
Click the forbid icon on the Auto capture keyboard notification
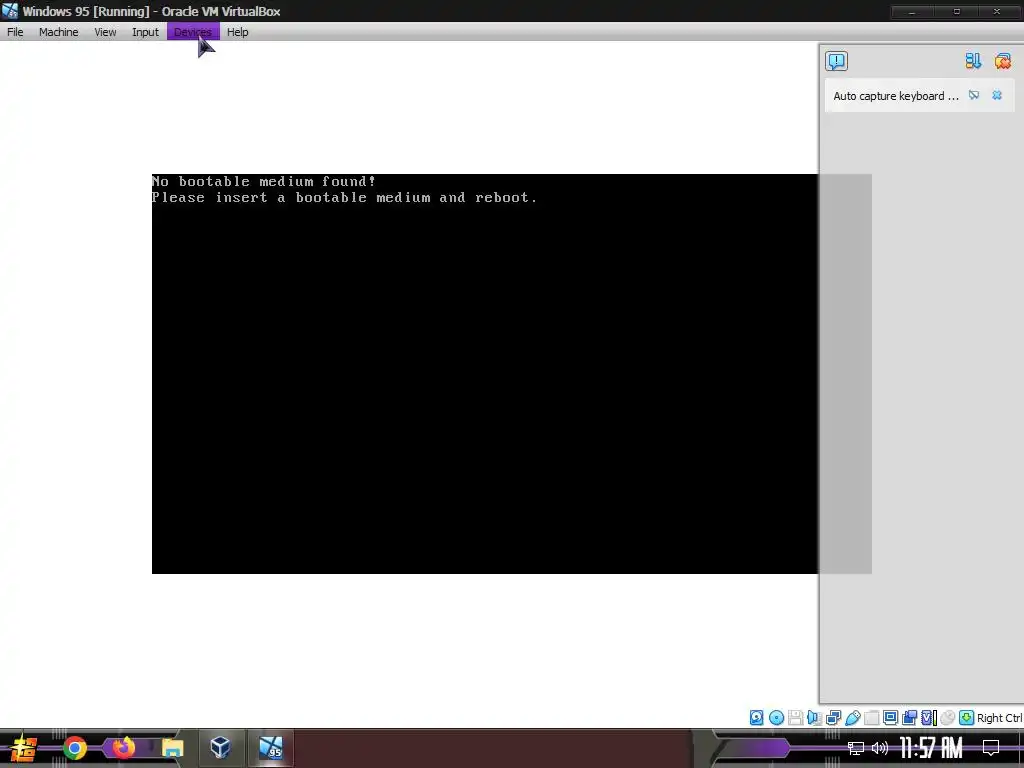click(974, 95)
